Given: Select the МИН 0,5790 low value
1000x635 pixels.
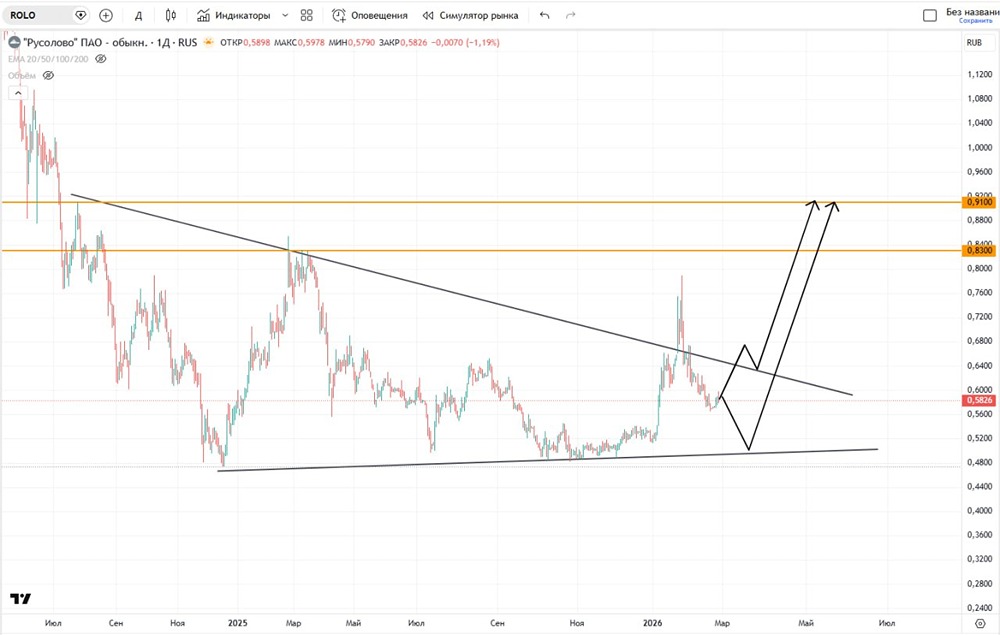Looking at the screenshot, I should tap(351, 43).
